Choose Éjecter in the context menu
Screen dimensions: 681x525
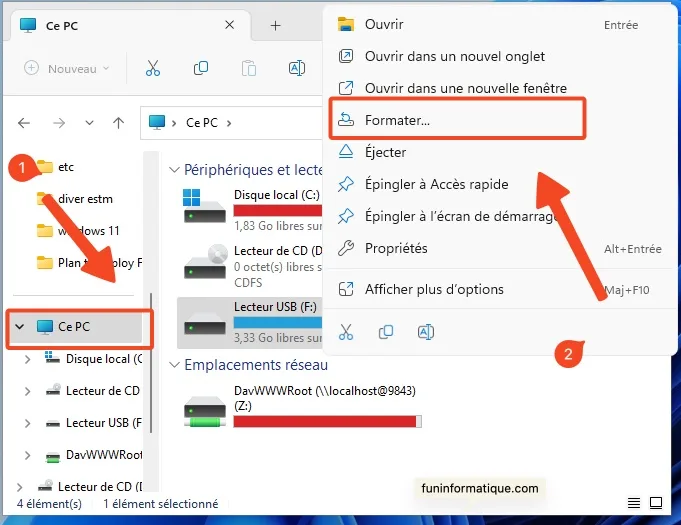(499, 152)
